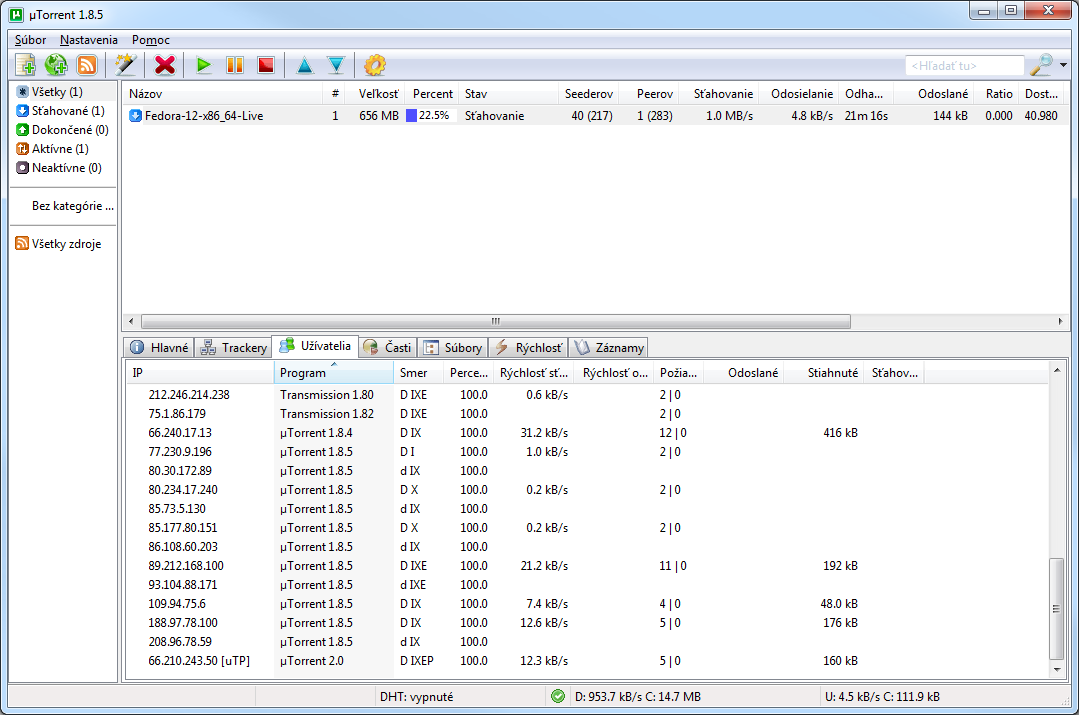Click the horizontal scrollbar thumb in torrent list
Screen dimensions: 1079x715
coord(495,321)
